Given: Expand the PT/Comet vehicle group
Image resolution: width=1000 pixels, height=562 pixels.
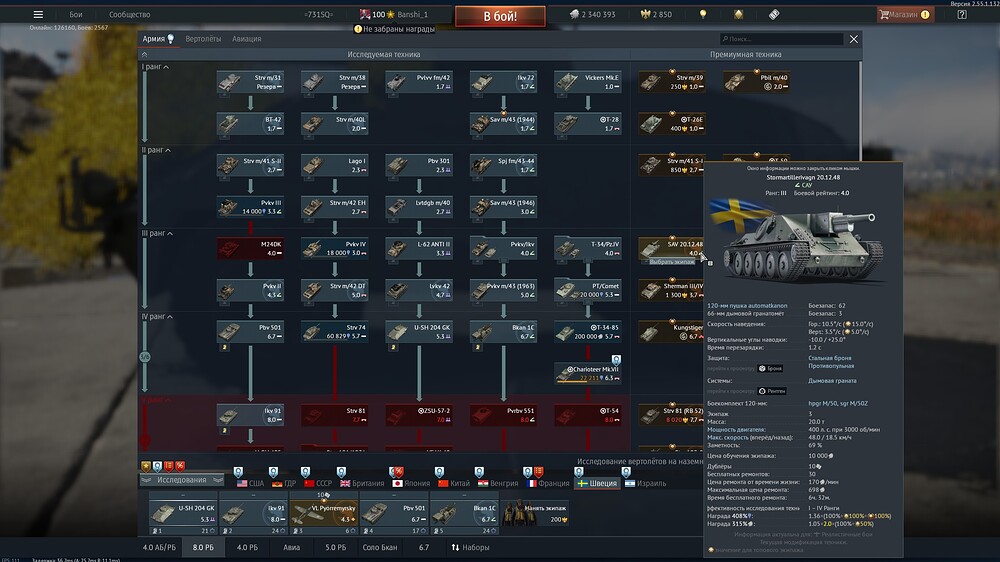Looking at the screenshot, I should (x=587, y=290).
